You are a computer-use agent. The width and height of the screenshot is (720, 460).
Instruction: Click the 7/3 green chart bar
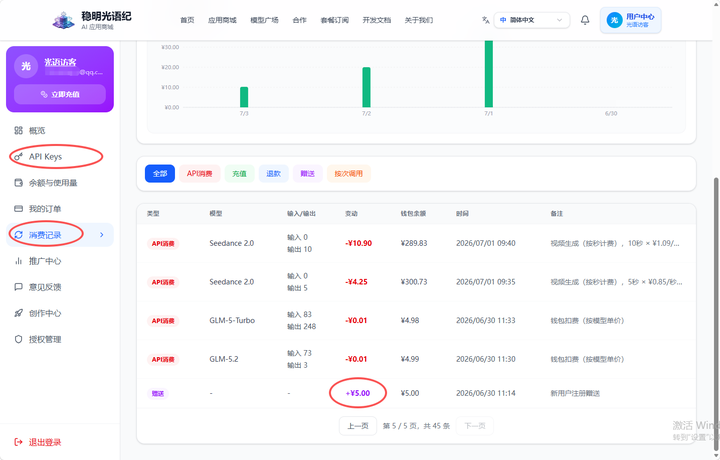[244, 97]
